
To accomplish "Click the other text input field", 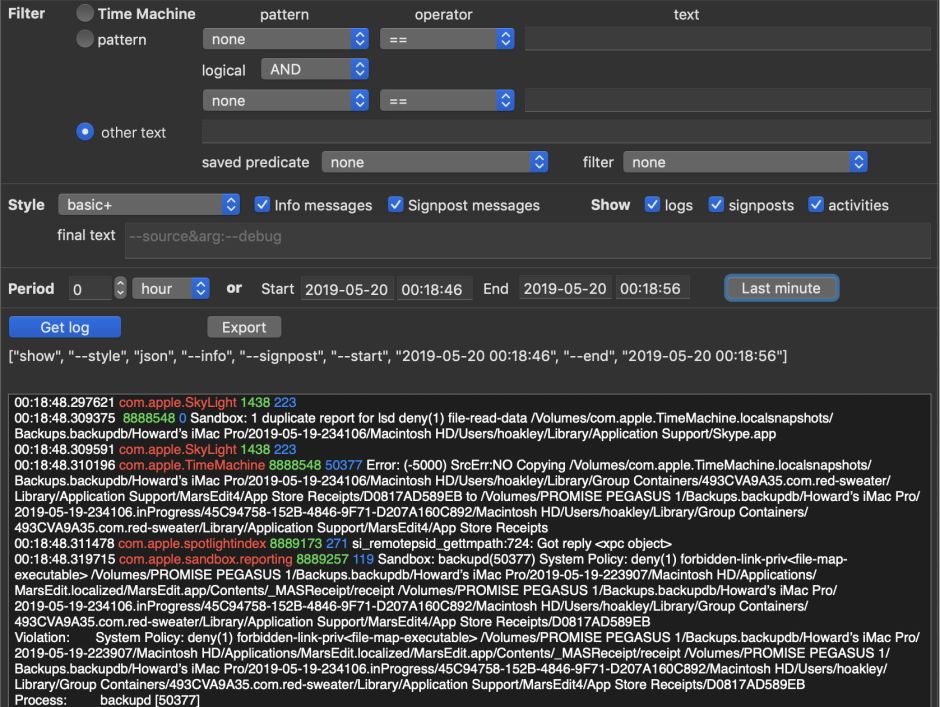I will [x=566, y=132].
